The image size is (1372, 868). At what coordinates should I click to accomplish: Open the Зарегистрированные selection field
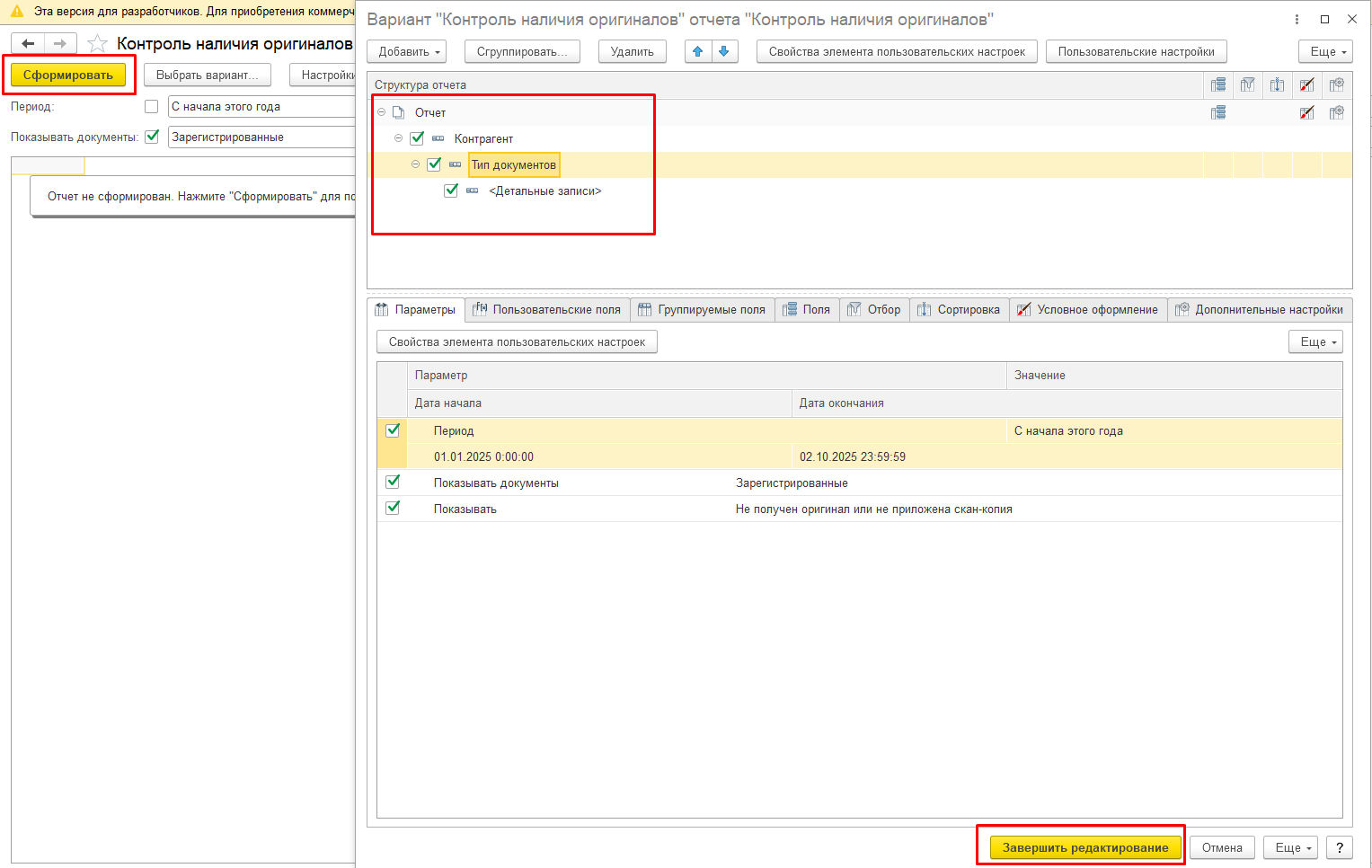(261, 137)
